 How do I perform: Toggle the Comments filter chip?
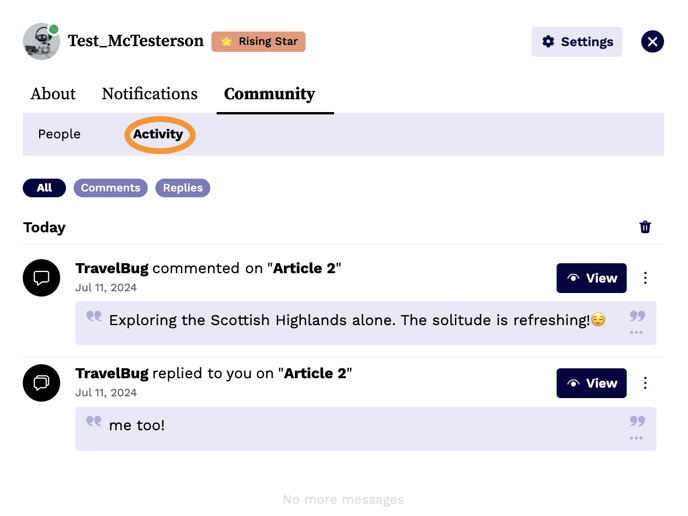click(110, 188)
